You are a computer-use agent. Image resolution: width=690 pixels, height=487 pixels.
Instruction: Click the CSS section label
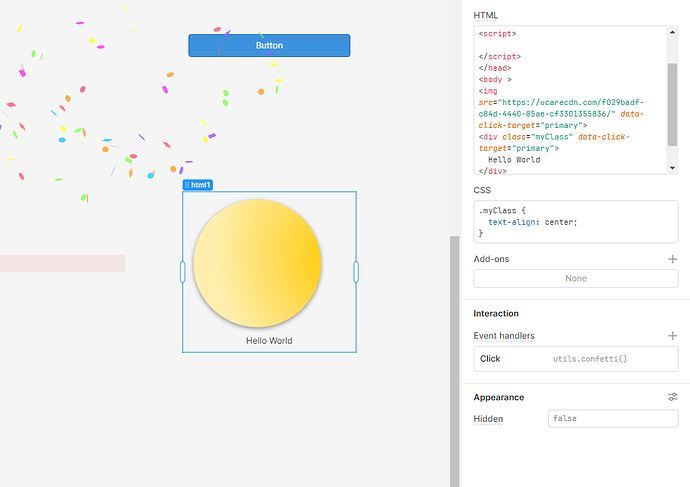point(482,190)
